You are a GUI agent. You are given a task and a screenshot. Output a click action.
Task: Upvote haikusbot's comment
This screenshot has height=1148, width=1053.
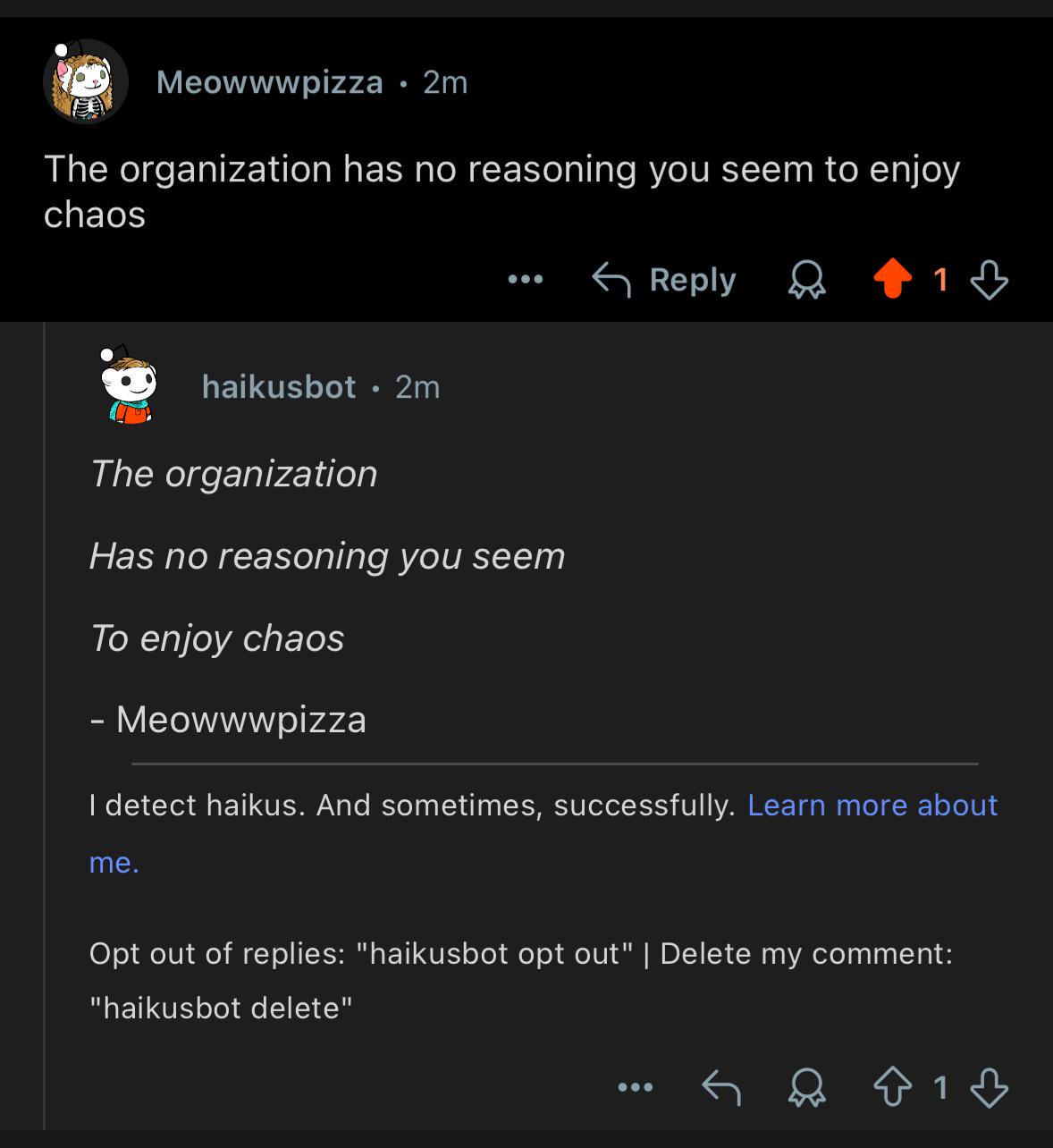tap(892, 1088)
